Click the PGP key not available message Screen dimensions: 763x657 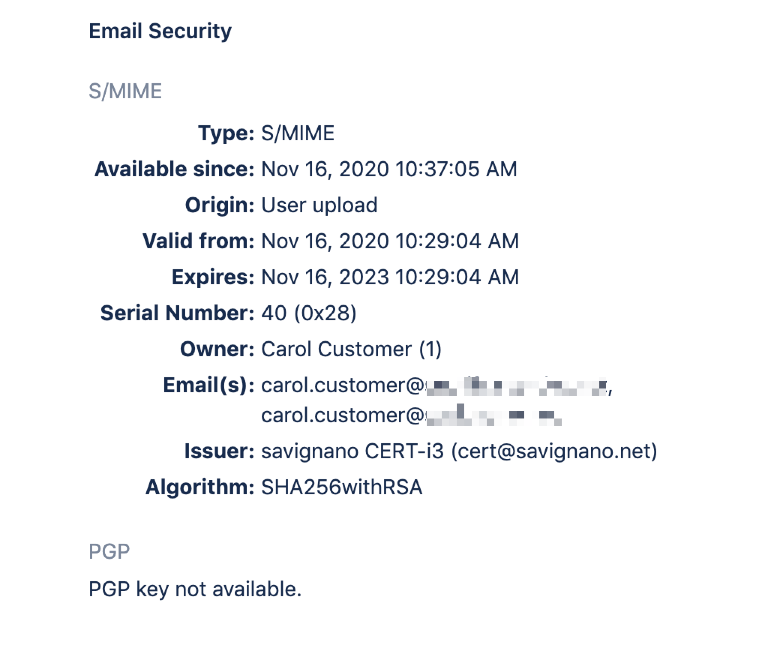(x=195, y=589)
